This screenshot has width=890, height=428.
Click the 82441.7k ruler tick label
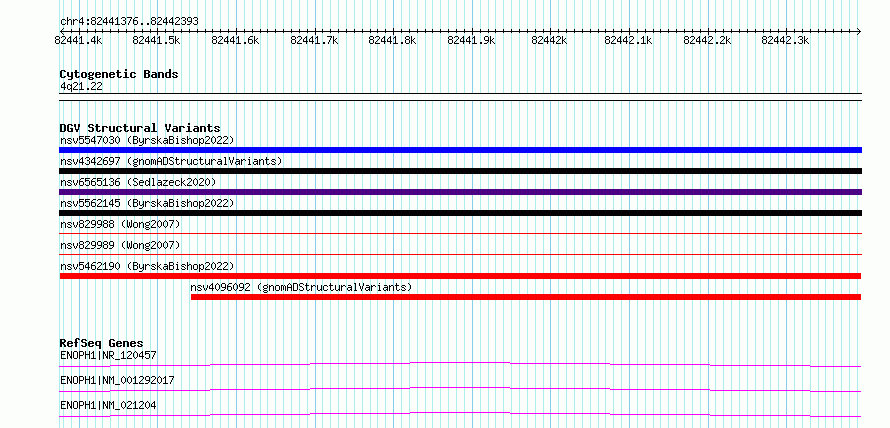click(314, 41)
